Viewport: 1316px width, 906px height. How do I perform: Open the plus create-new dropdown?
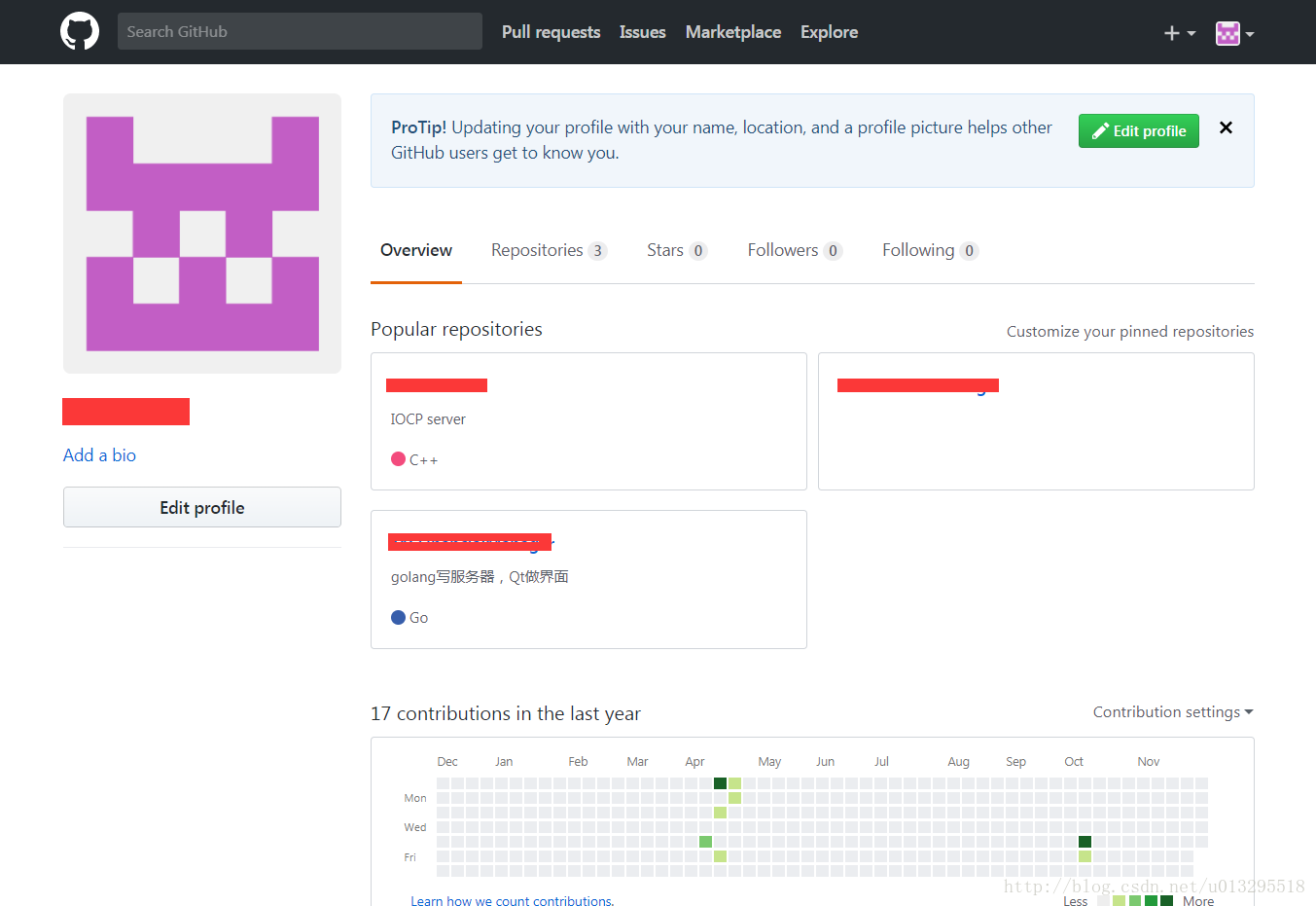tap(1179, 33)
